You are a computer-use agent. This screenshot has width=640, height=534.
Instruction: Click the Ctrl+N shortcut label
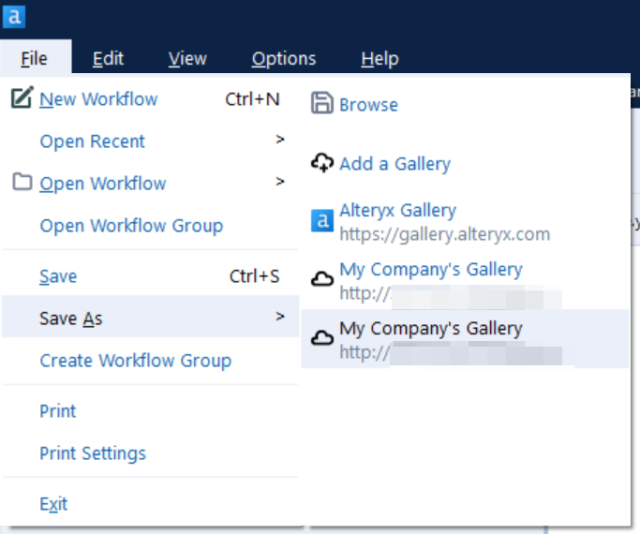coord(252,99)
